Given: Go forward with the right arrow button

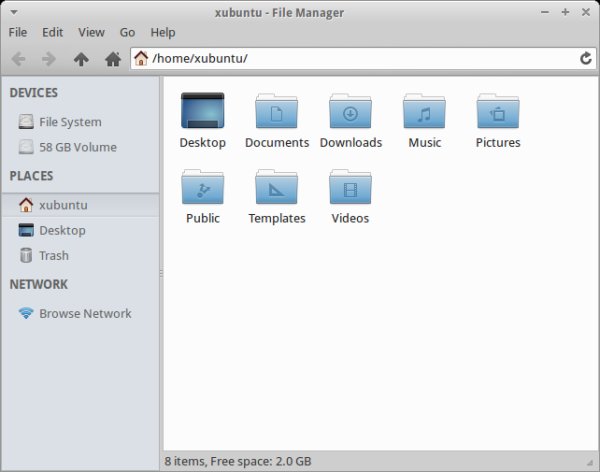Looking at the screenshot, I should [x=49, y=59].
